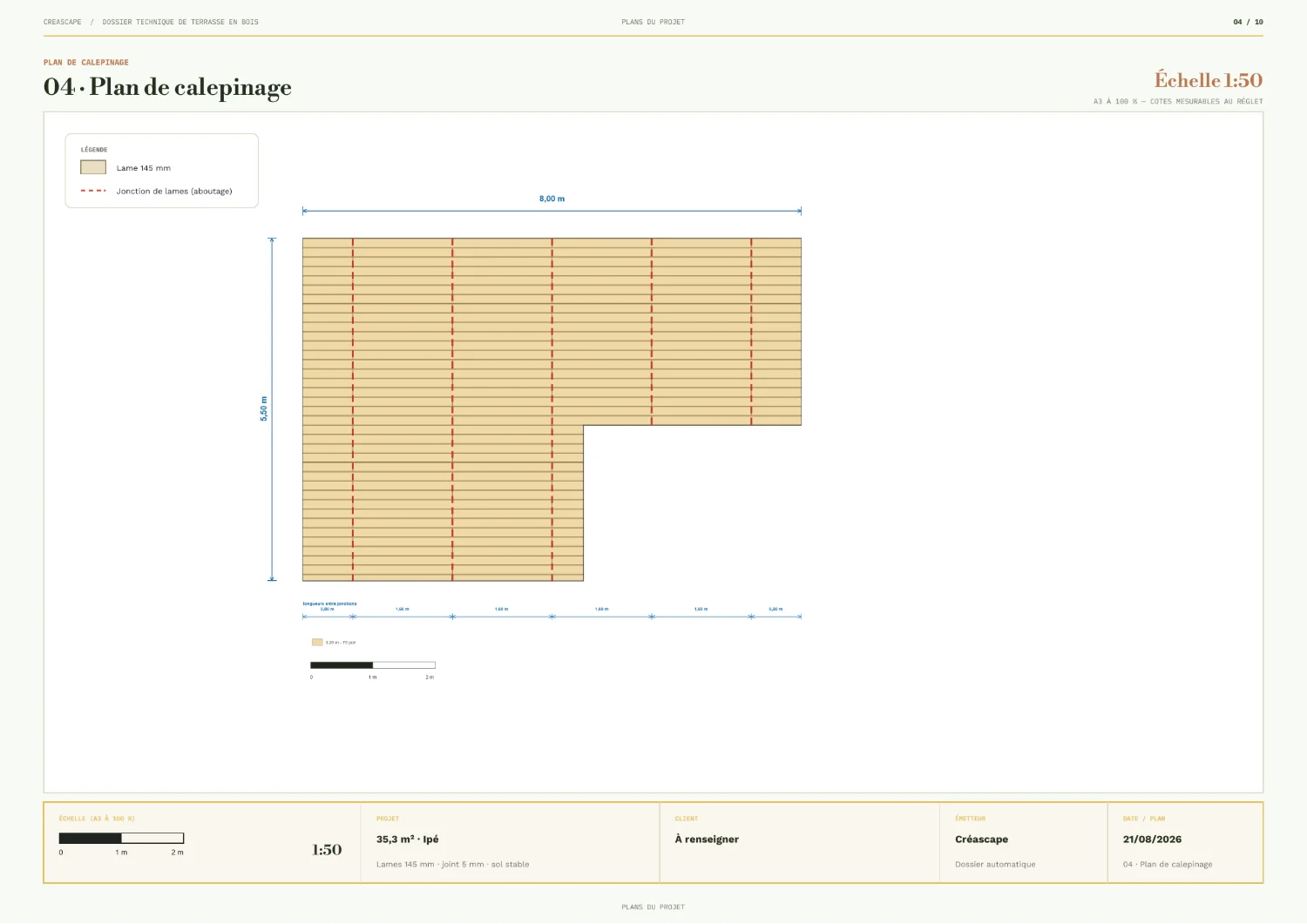
Task: Click the 'LÉGENDE' heading in the legend box
Action: click(94, 150)
